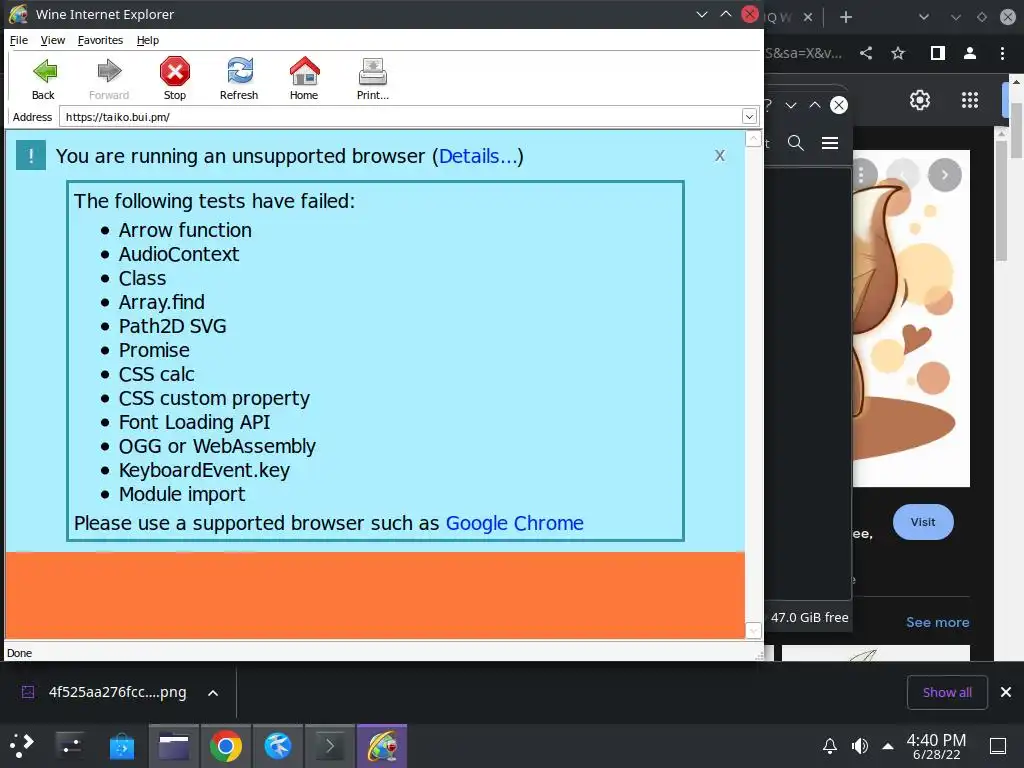This screenshot has height=768, width=1024.
Task: Dismiss the unsupported browser warning with X
Action: pos(720,155)
